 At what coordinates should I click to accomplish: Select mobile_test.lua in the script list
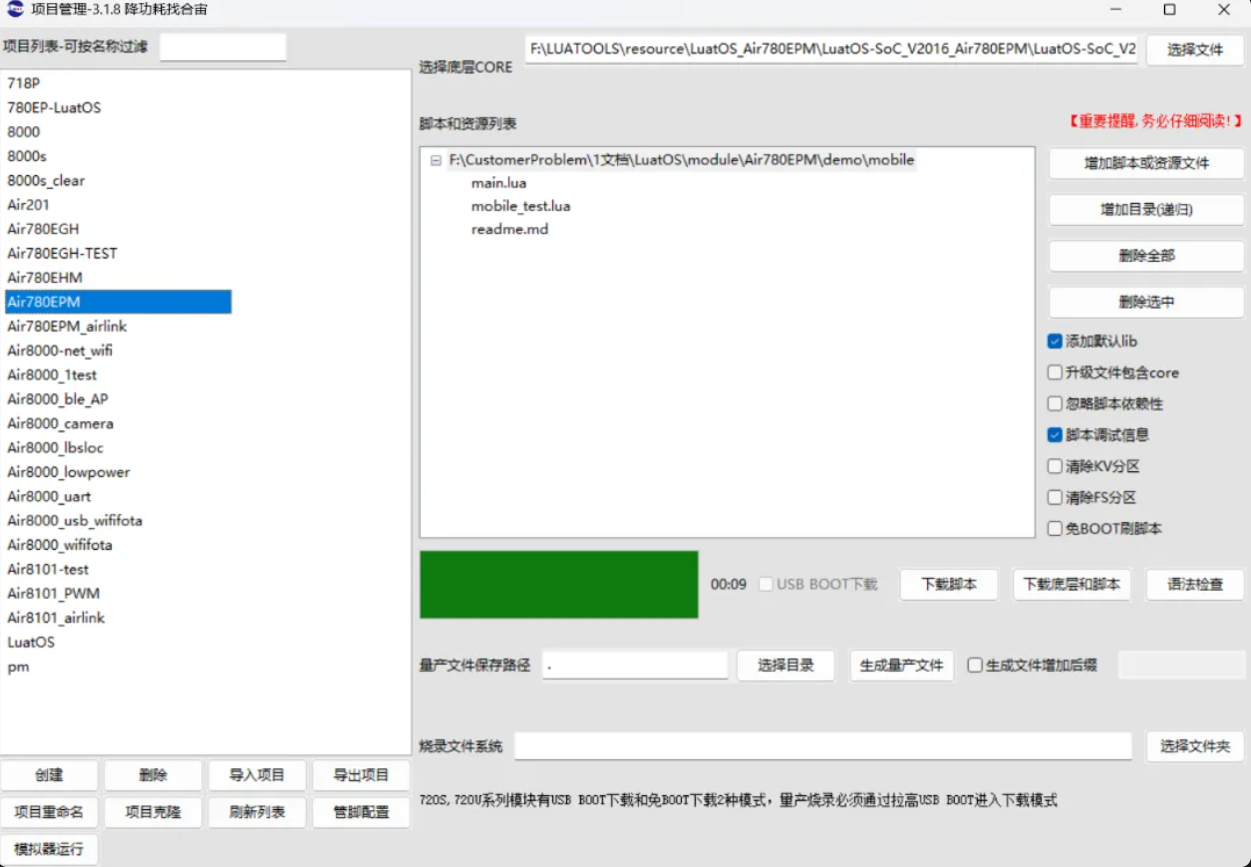520,206
